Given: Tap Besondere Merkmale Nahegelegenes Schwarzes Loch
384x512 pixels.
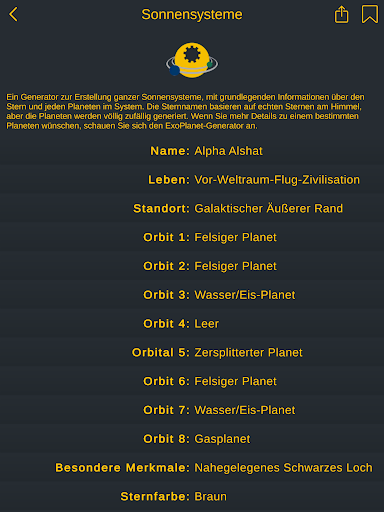Looking at the screenshot, I should pyautogui.click(x=192, y=467).
